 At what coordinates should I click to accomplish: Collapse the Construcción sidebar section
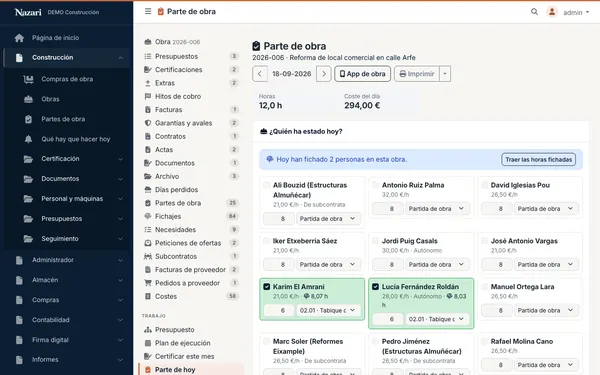(68, 58)
